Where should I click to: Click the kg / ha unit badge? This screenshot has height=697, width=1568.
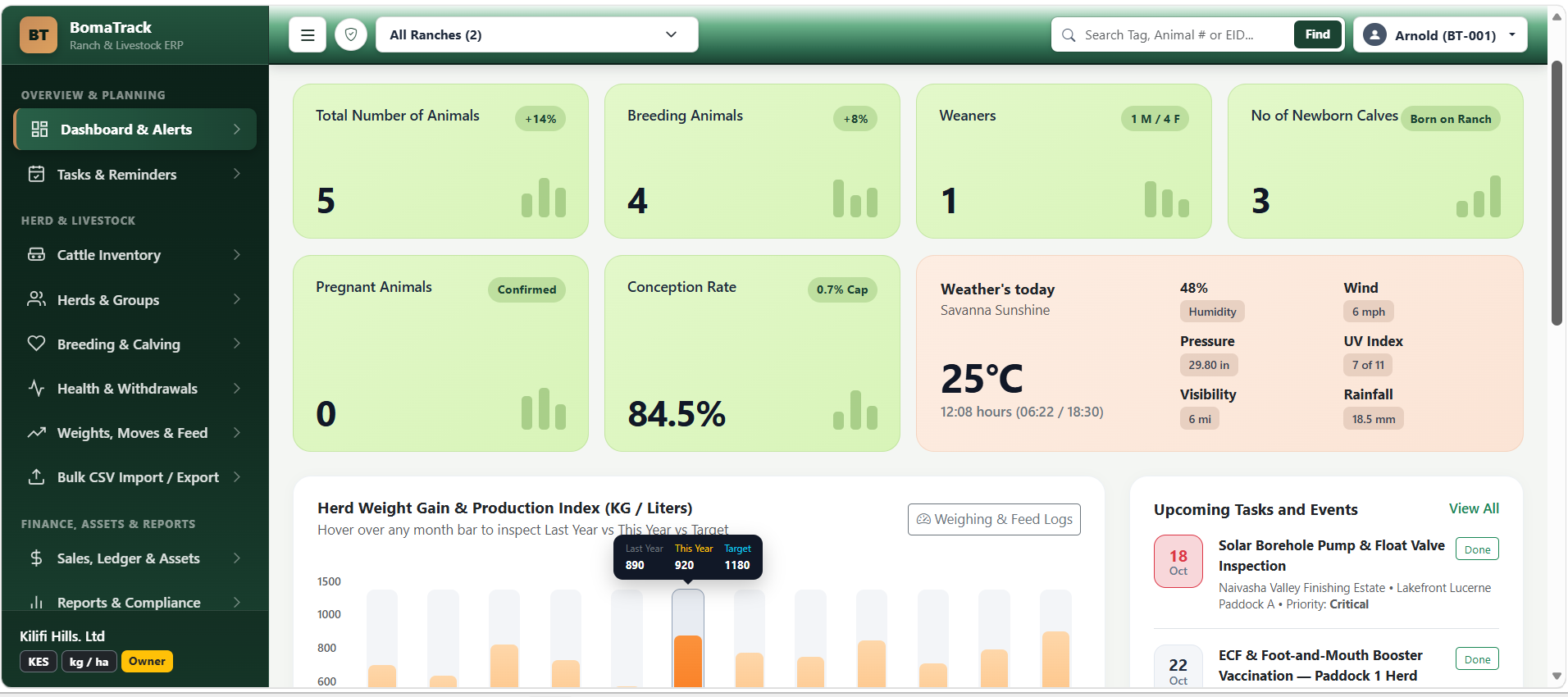89,662
